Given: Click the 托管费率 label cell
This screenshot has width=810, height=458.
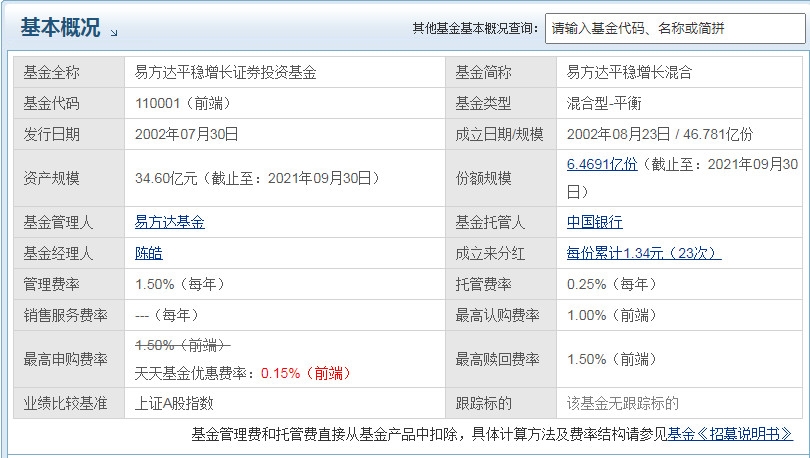Looking at the screenshot, I should (501, 284).
